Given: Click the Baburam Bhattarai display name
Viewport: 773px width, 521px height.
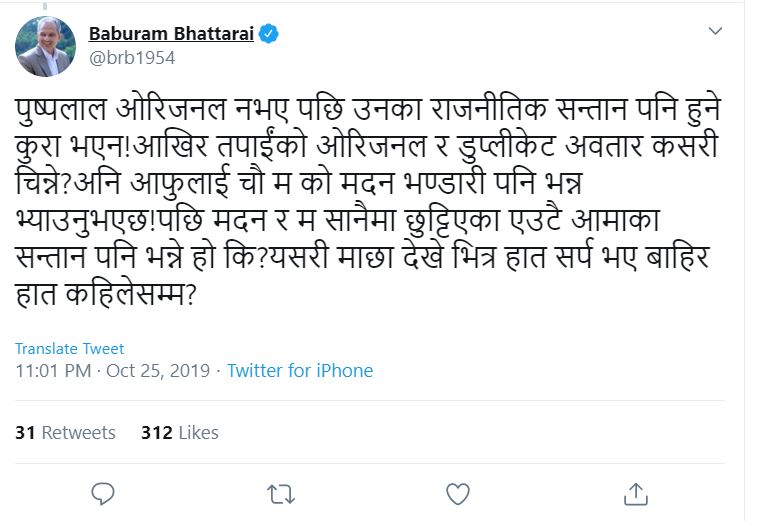Looking at the screenshot, I should tap(172, 34).
